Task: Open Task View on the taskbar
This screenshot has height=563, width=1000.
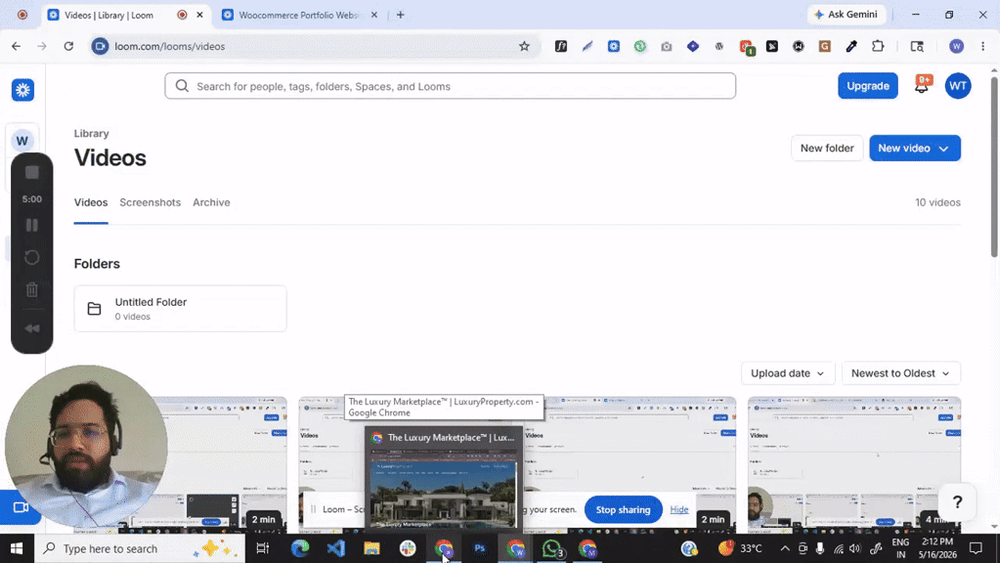Action: pyautogui.click(x=263, y=548)
